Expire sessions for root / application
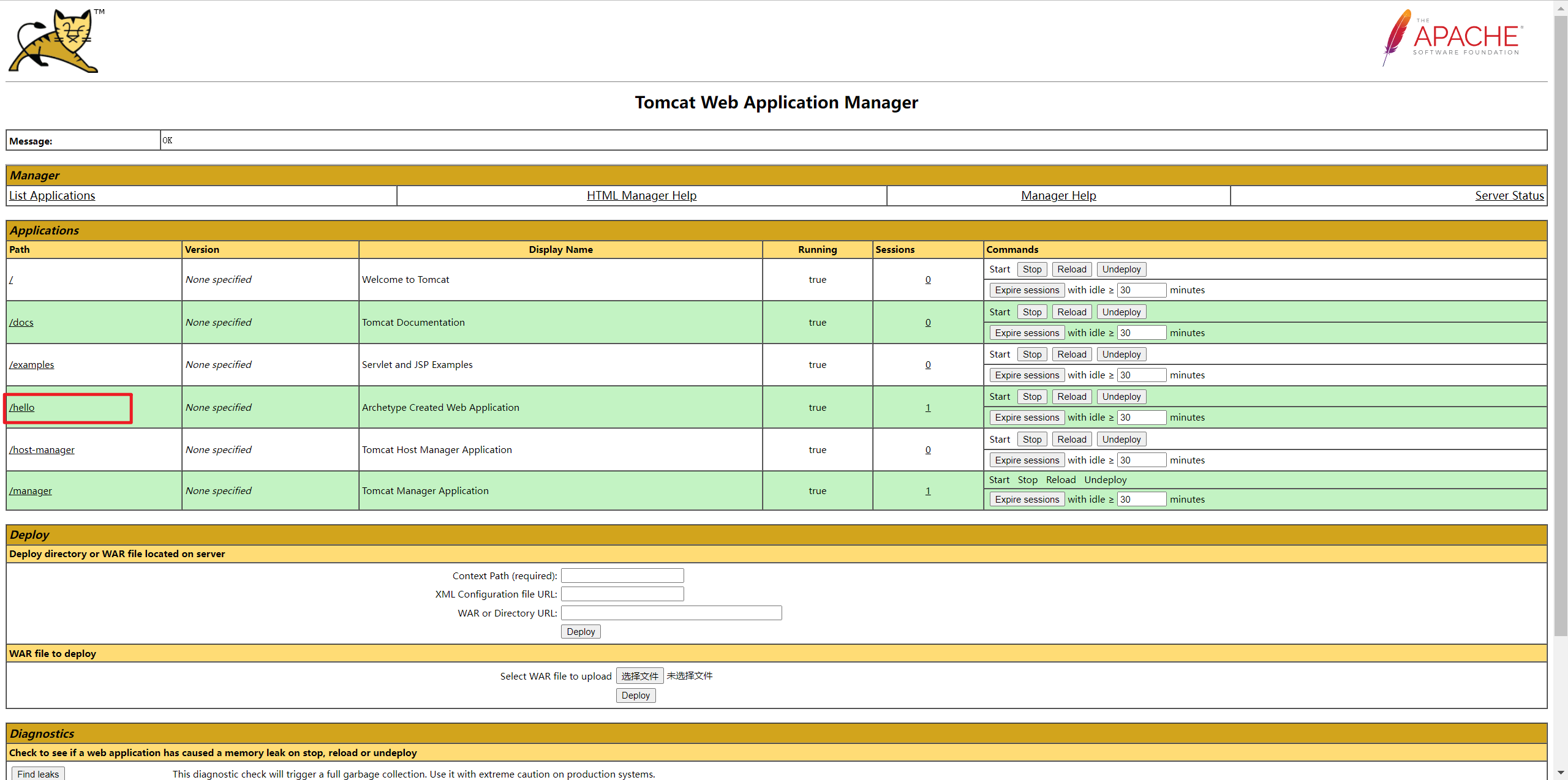The width and height of the screenshot is (1568, 780). (x=1027, y=290)
